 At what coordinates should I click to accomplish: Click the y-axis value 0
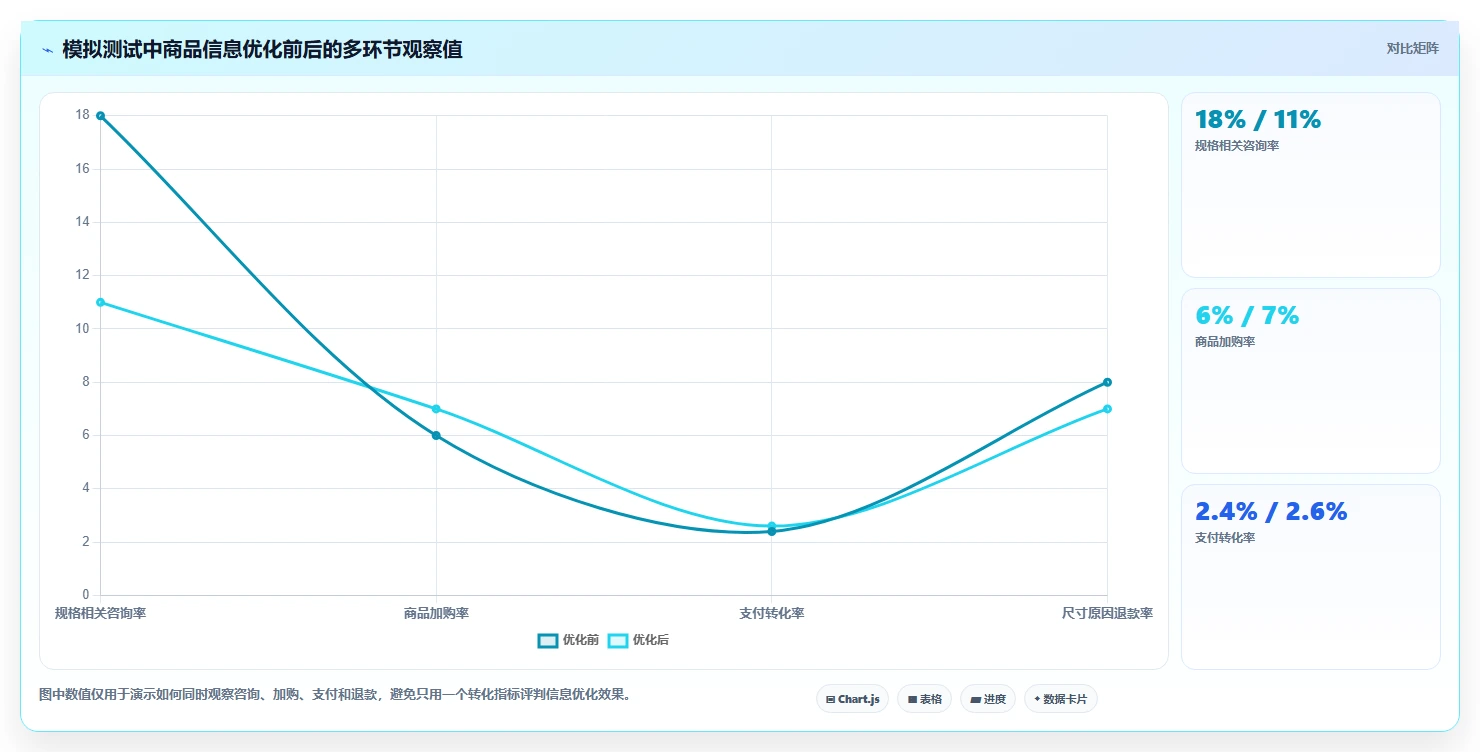tap(86, 595)
